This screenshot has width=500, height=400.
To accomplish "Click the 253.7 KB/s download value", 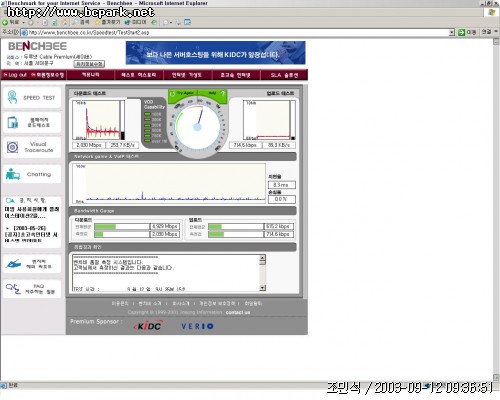I will tap(122, 145).
